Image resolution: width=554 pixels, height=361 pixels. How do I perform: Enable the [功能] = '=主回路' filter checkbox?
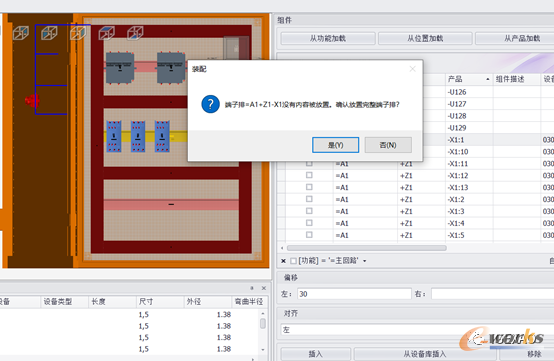point(293,261)
